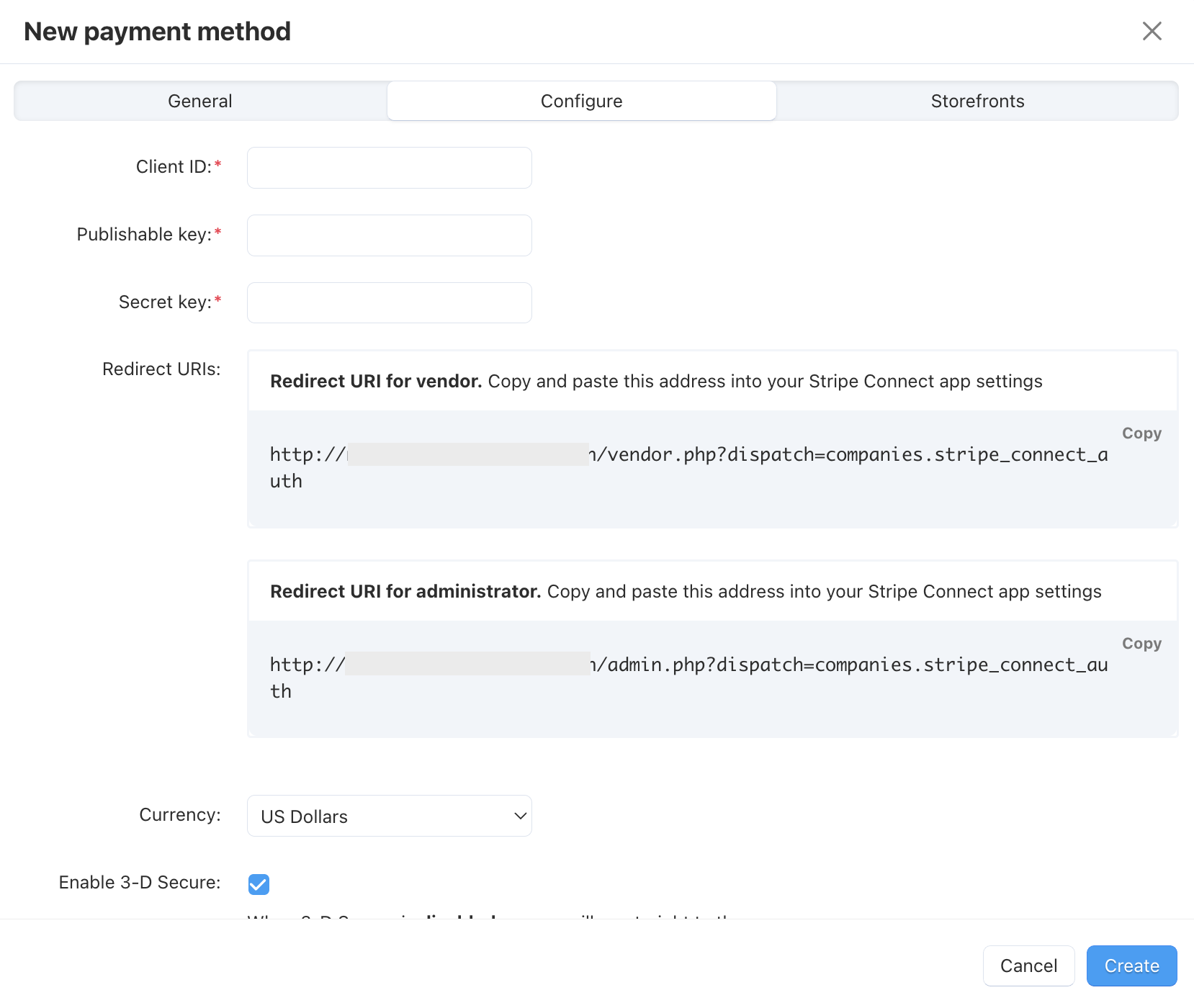This screenshot has height=1008, width=1194.
Task: Click the Secret key text box
Action: (x=390, y=302)
